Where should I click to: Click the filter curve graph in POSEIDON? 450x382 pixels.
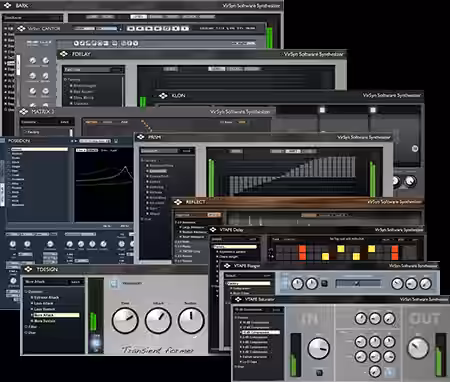coord(104,186)
